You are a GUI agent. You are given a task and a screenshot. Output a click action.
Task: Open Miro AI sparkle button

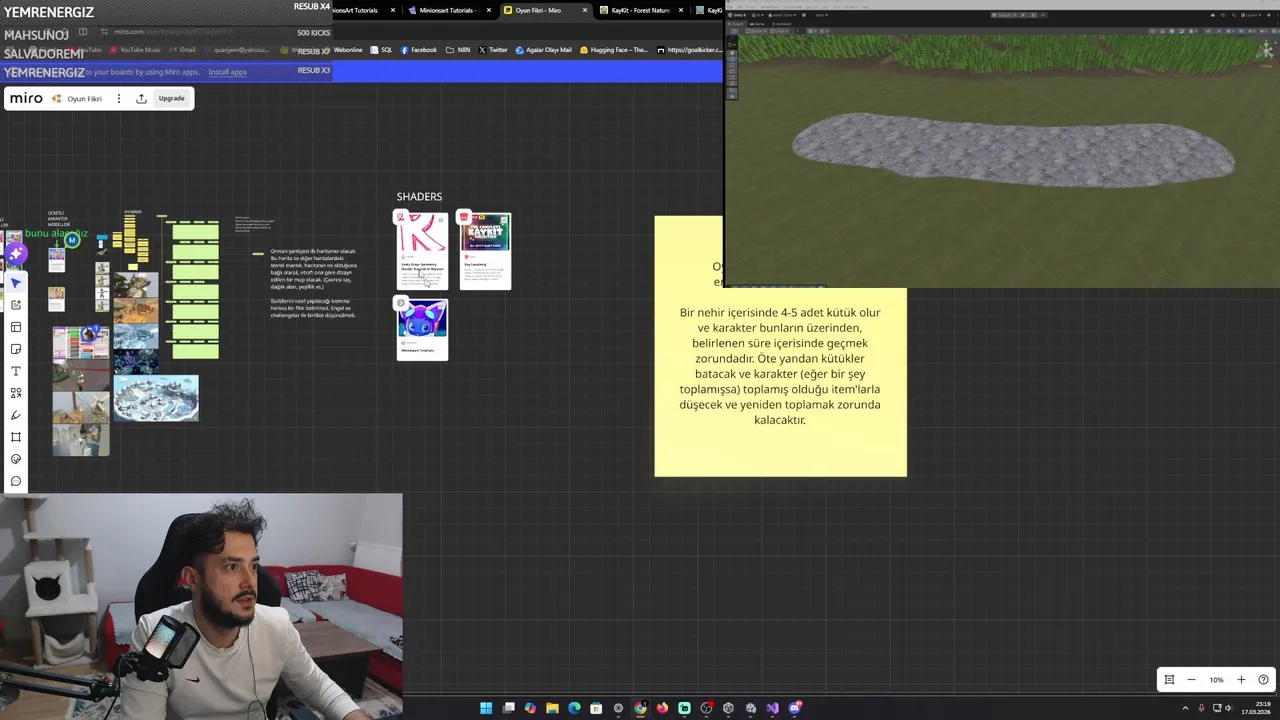[x=16, y=255]
